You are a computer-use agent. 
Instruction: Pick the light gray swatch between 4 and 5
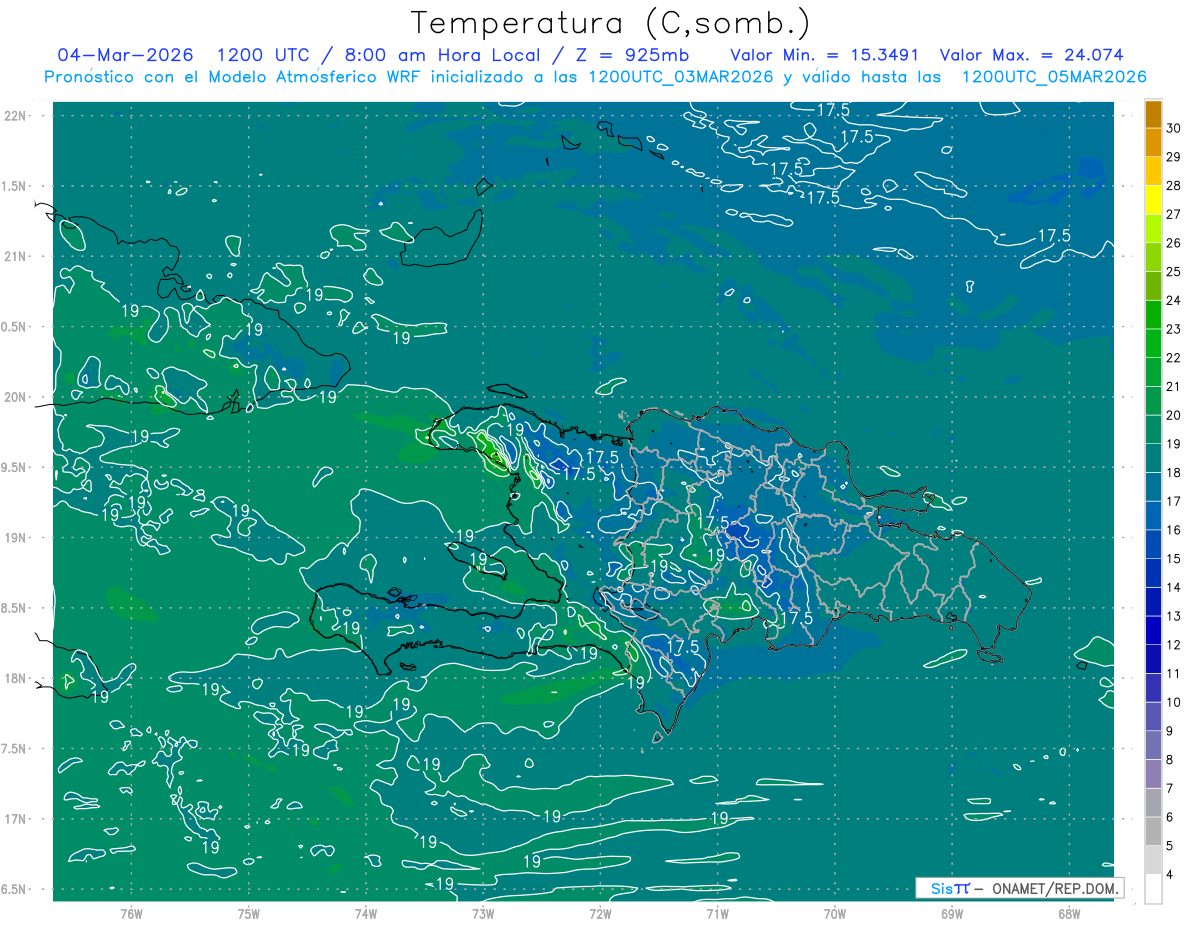pos(1153,860)
